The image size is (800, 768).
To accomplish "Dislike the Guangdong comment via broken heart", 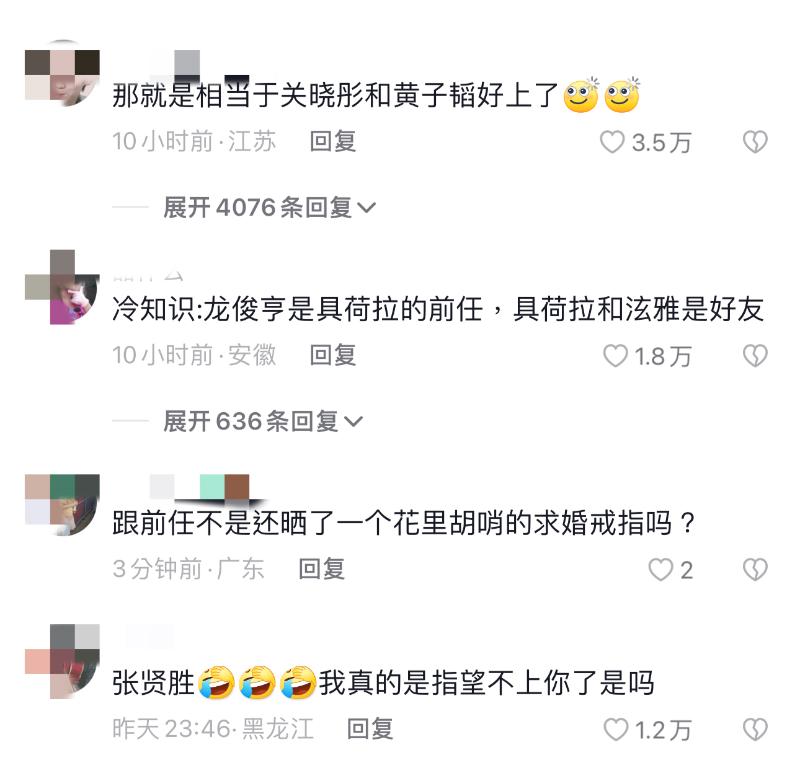I will click(755, 569).
